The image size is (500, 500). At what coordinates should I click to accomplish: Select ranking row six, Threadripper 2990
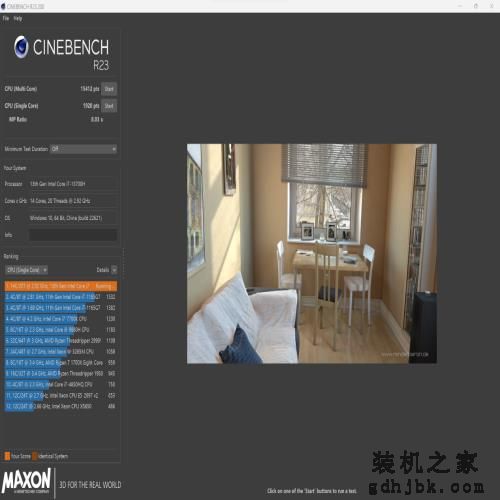coord(61,341)
